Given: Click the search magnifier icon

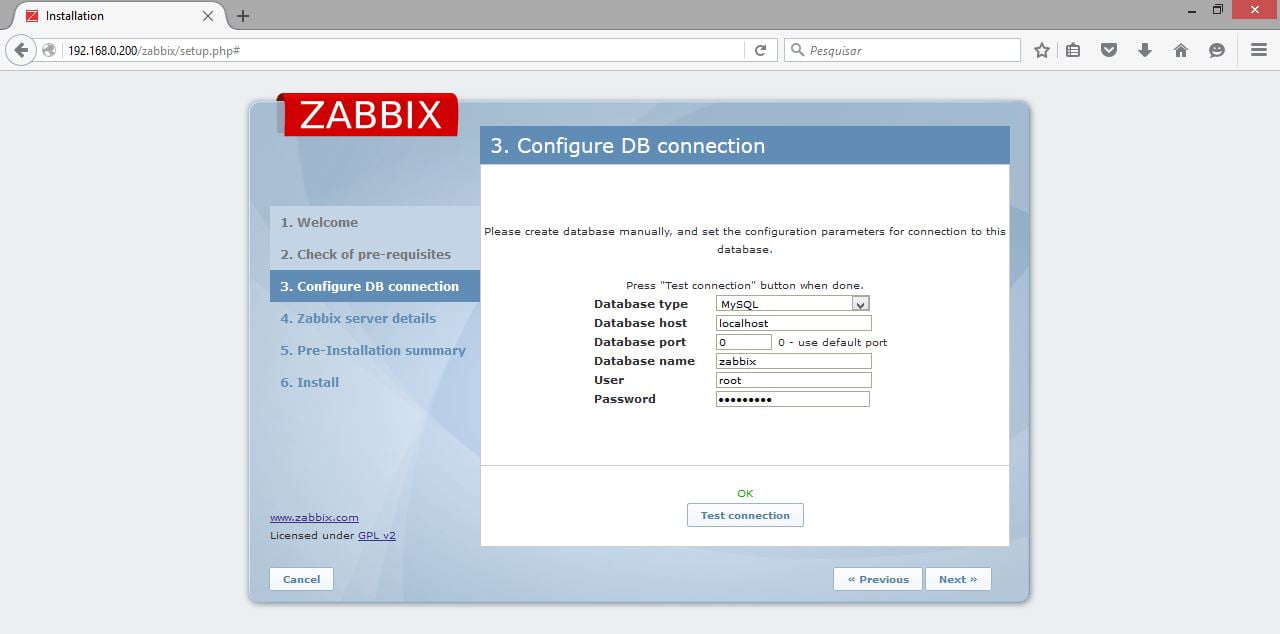Looking at the screenshot, I should pyautogui.click(x=797, y=50).
